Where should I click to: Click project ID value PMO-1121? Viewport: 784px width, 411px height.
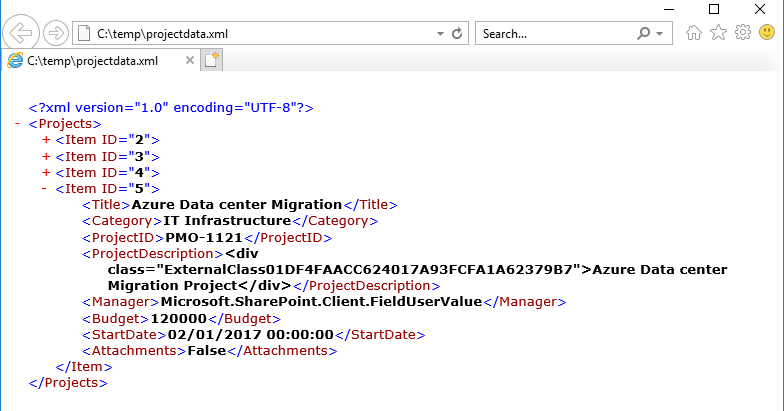pyautogui.click(x=204, y=238)
